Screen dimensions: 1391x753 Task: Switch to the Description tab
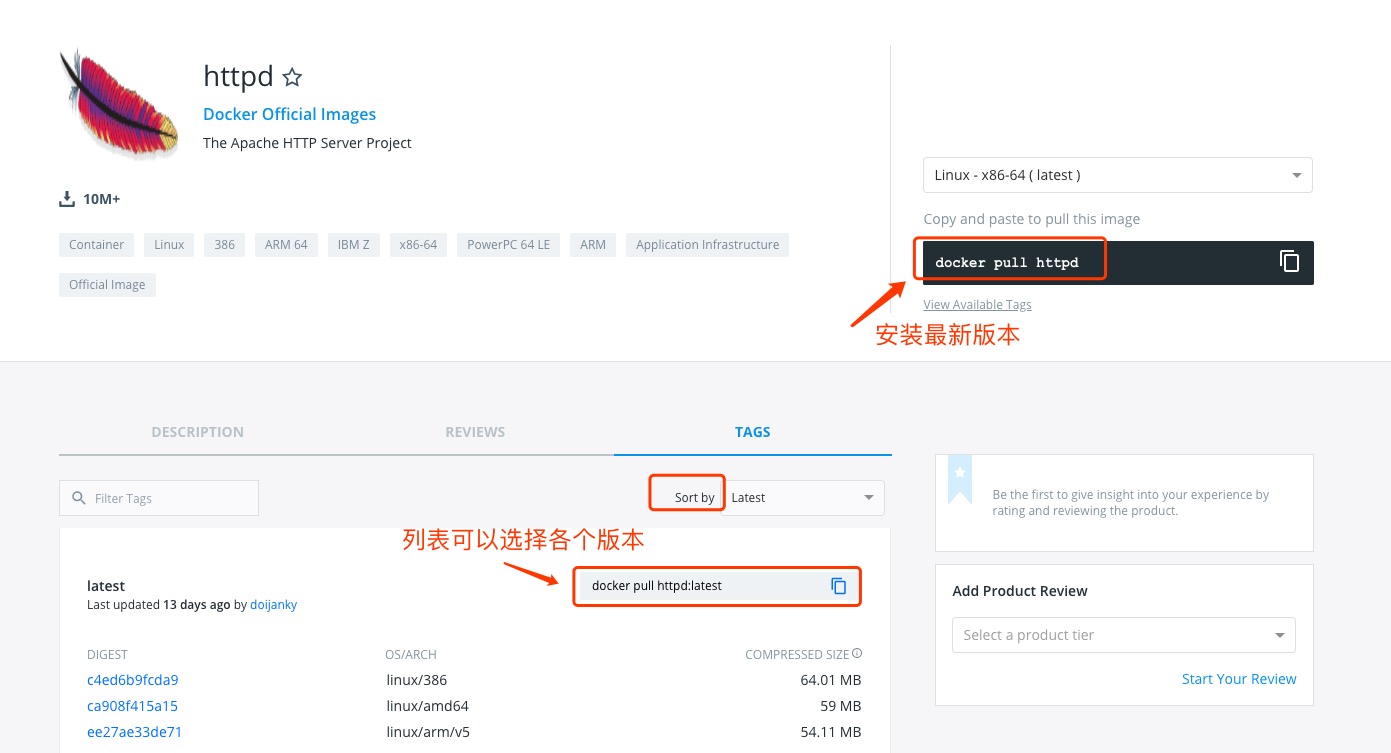coord(197,431)
